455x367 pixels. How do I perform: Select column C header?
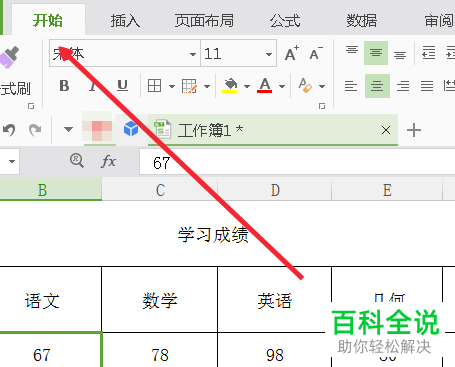pos(160,190)
